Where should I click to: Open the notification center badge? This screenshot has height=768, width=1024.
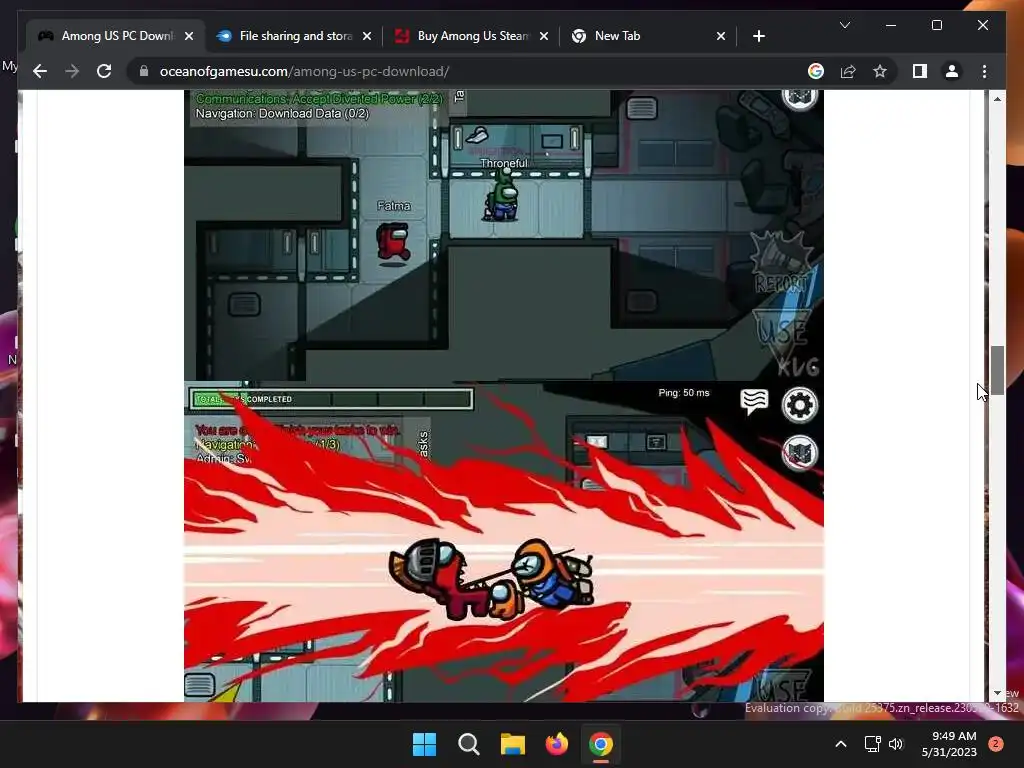coord(995,744)
